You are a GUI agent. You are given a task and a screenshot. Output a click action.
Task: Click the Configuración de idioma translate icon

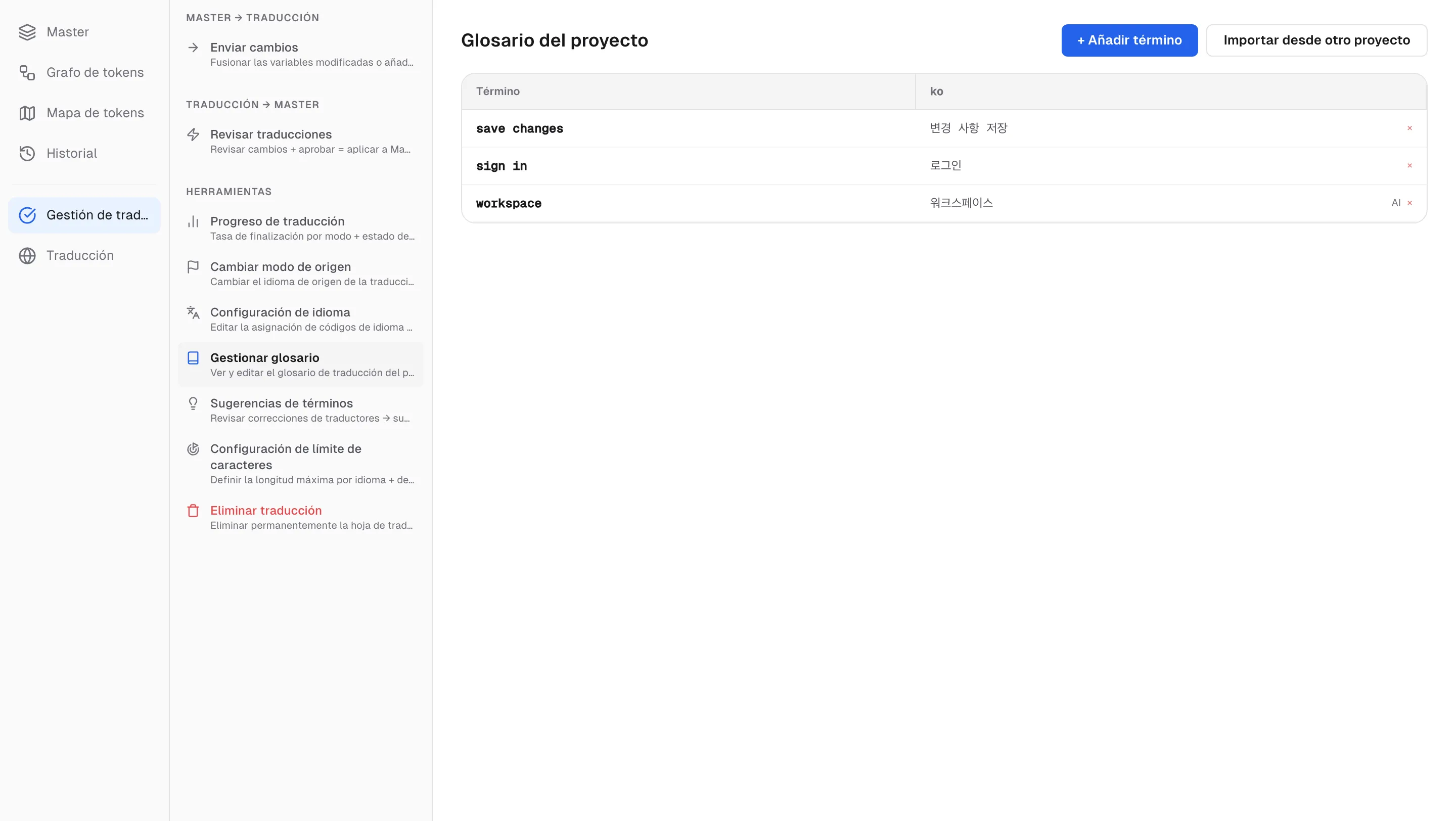[x=193, y=312]
